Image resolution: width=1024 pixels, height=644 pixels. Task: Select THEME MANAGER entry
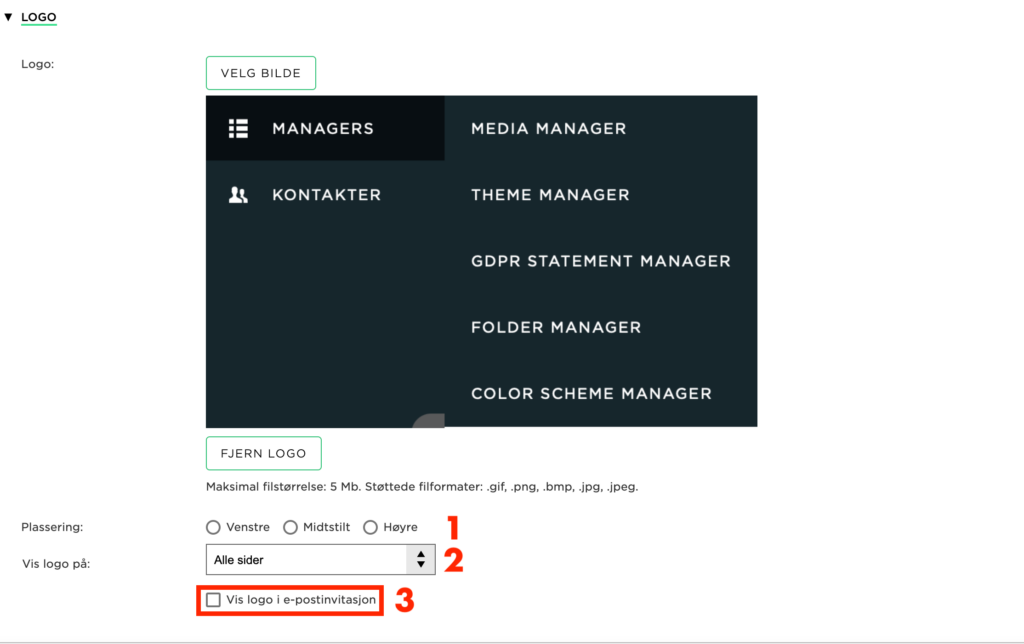(550, 195)
